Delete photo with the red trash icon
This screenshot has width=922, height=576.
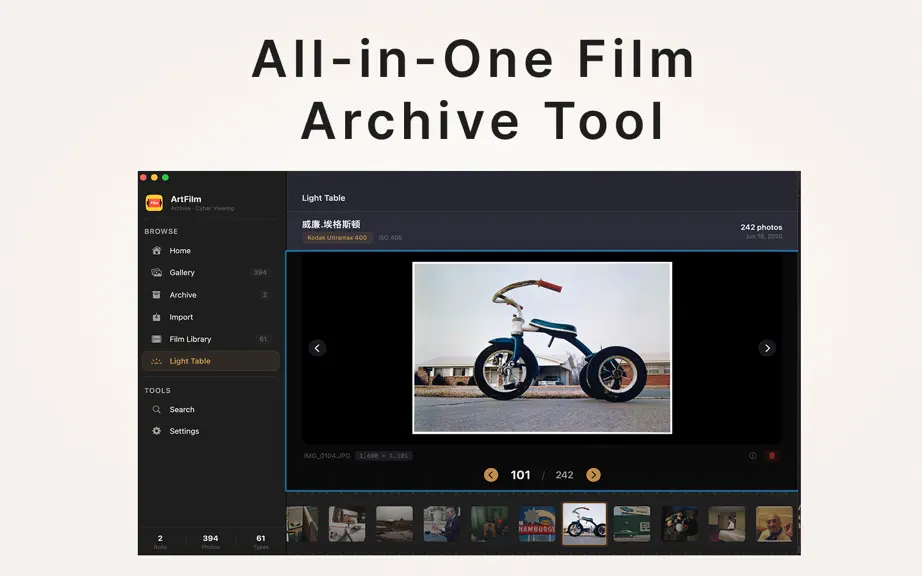pos(772,456)
